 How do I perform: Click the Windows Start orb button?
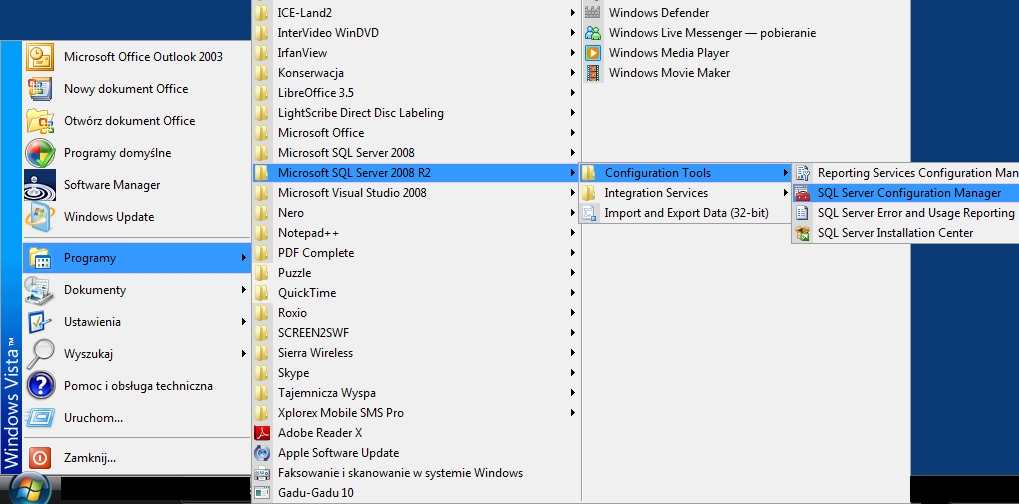click(29, 489)
